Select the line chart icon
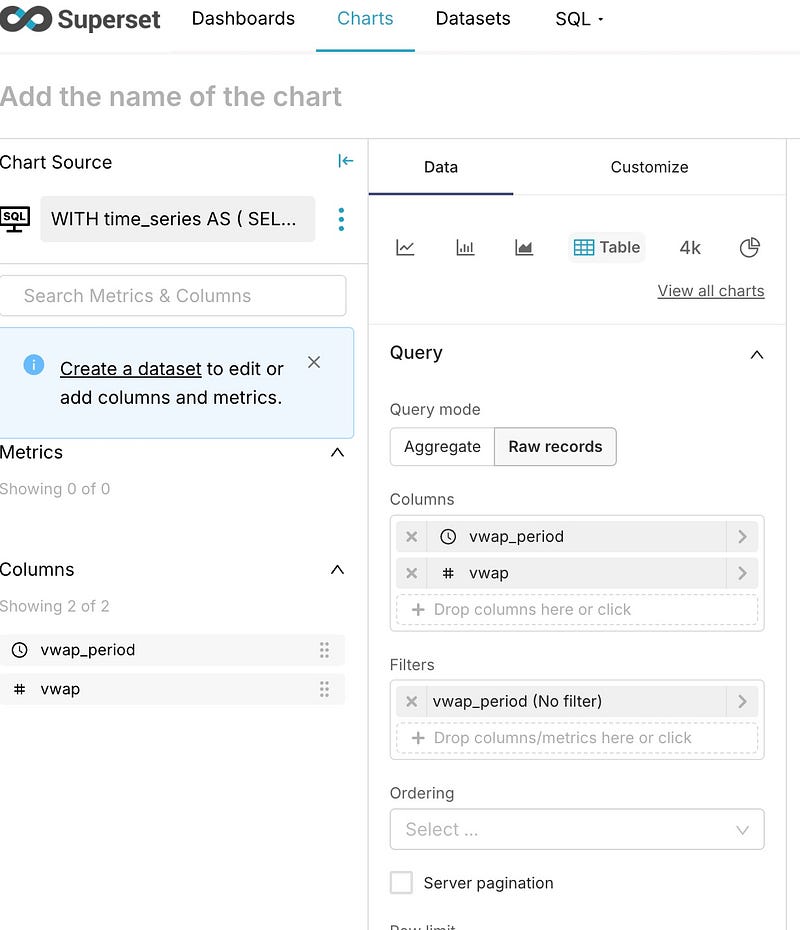This screenshot has height=930, width=800. 405,248
